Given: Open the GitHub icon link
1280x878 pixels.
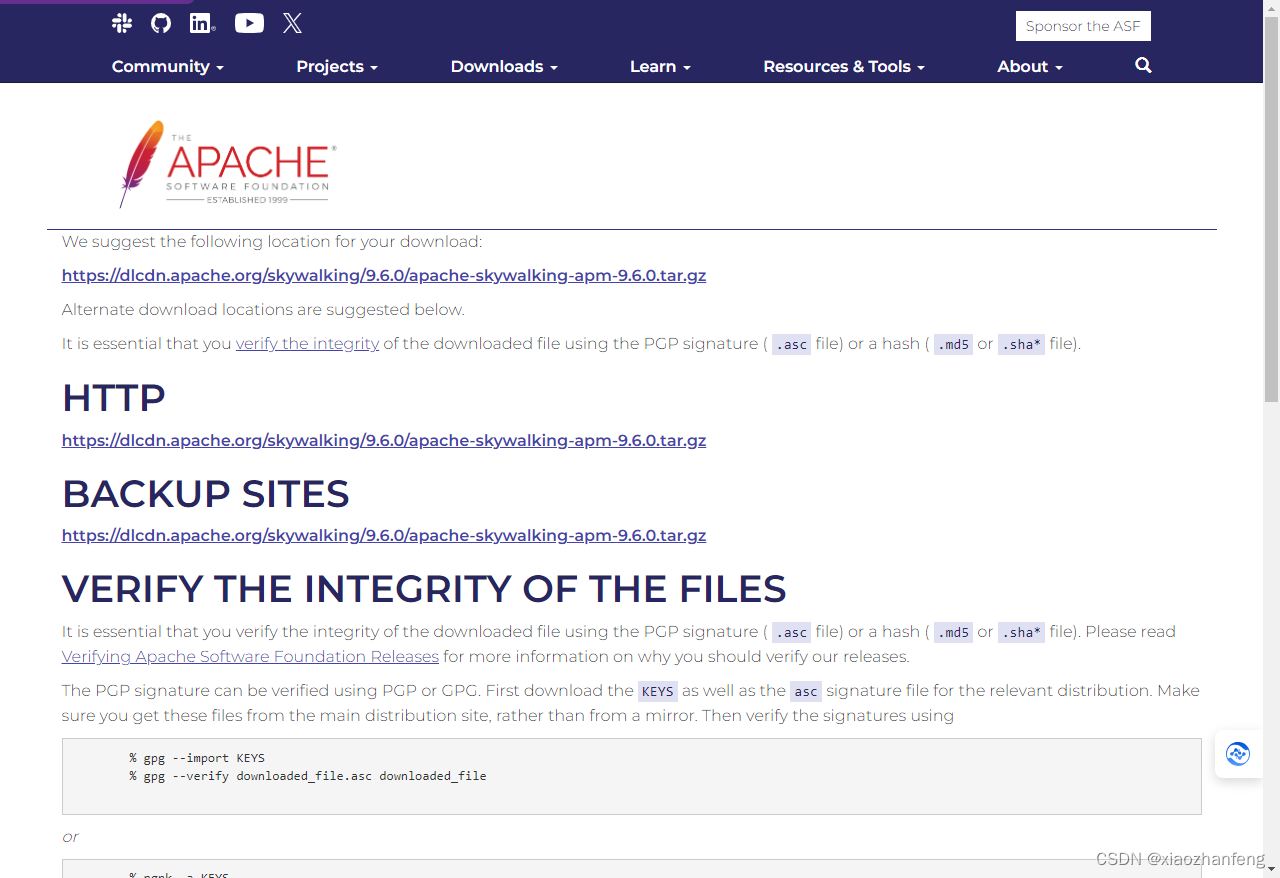Looking at the screenshot, I should click(x=161, y=23).
